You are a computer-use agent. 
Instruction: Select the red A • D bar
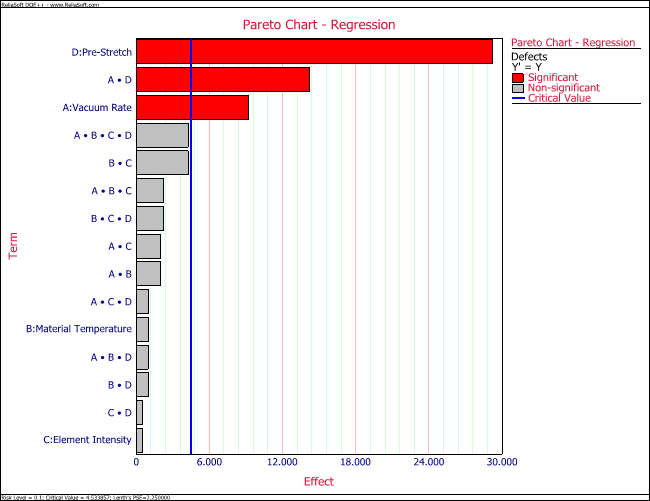click(x=223, y=80)
